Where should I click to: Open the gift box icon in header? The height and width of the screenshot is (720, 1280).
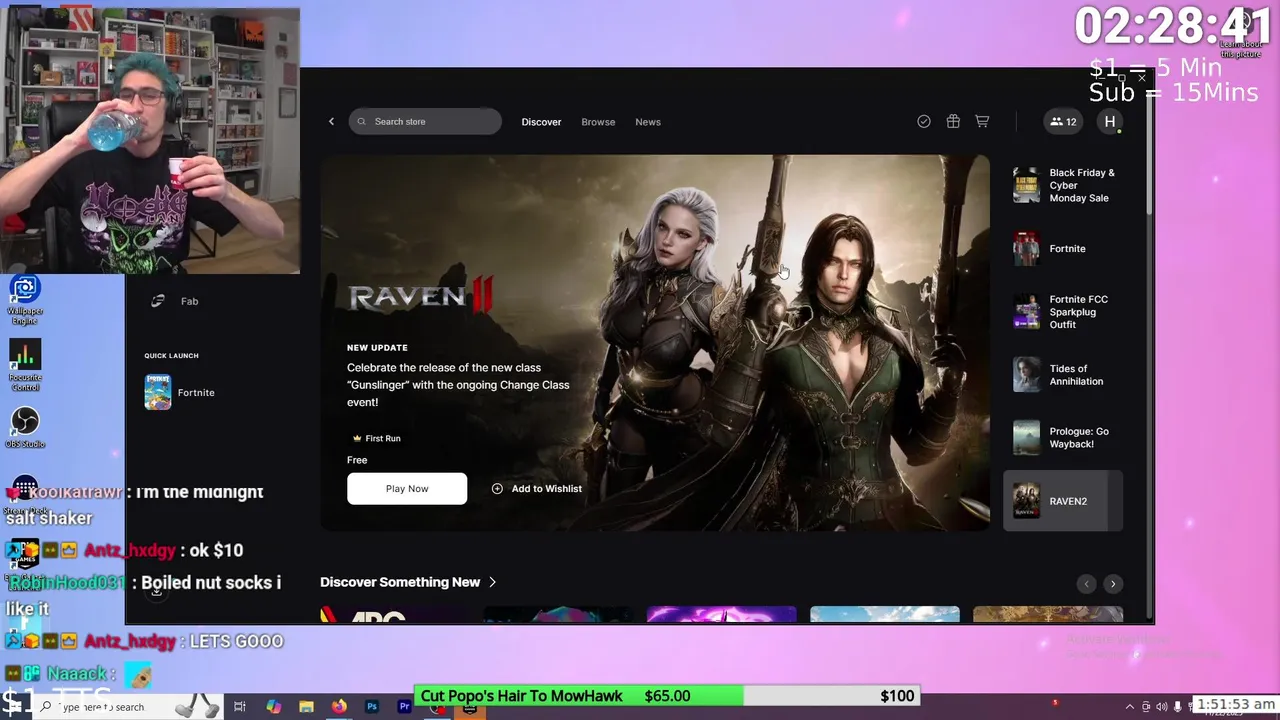pos(953,121)
